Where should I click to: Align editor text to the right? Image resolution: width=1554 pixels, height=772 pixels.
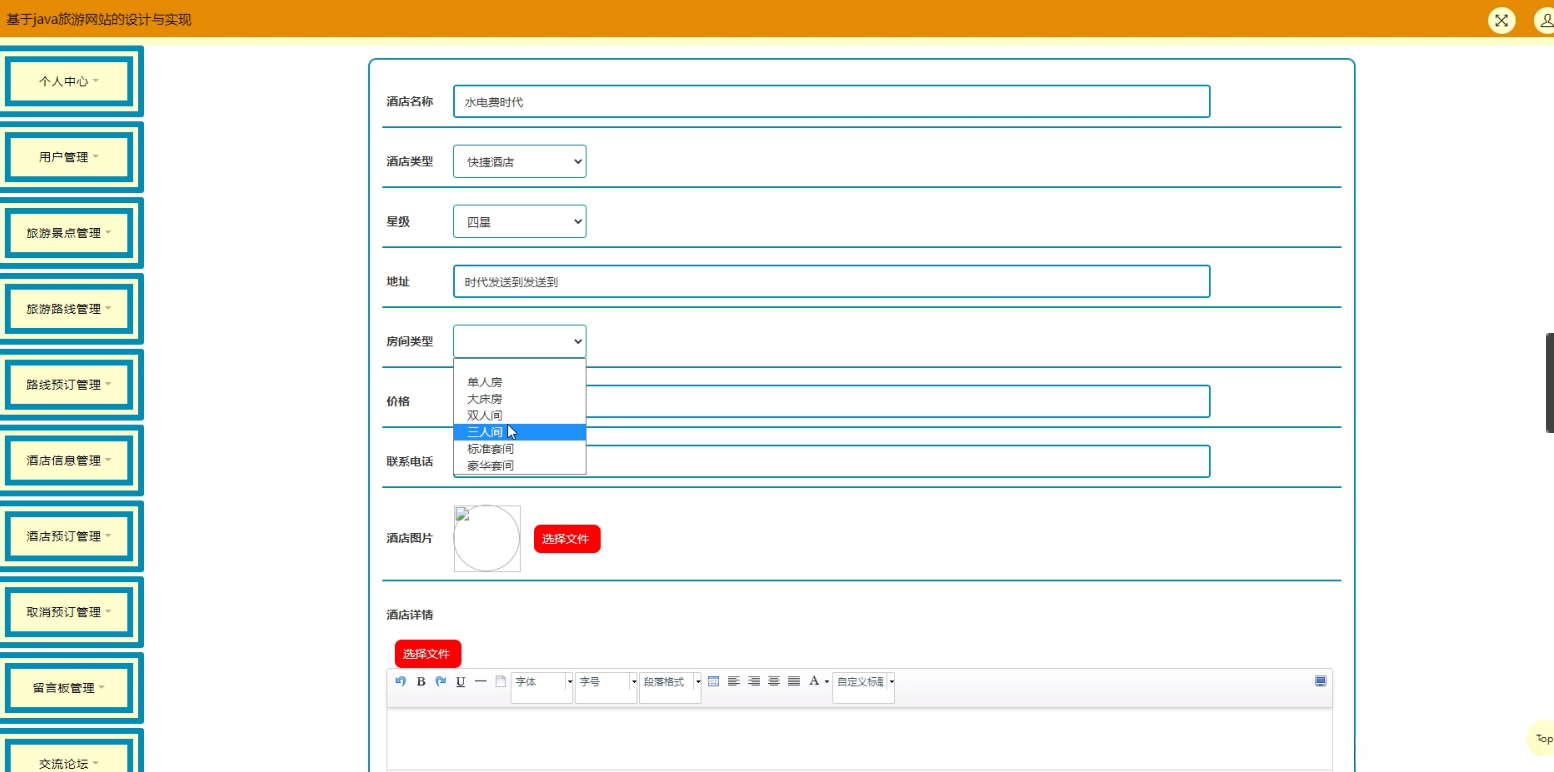tap(754, 681)
